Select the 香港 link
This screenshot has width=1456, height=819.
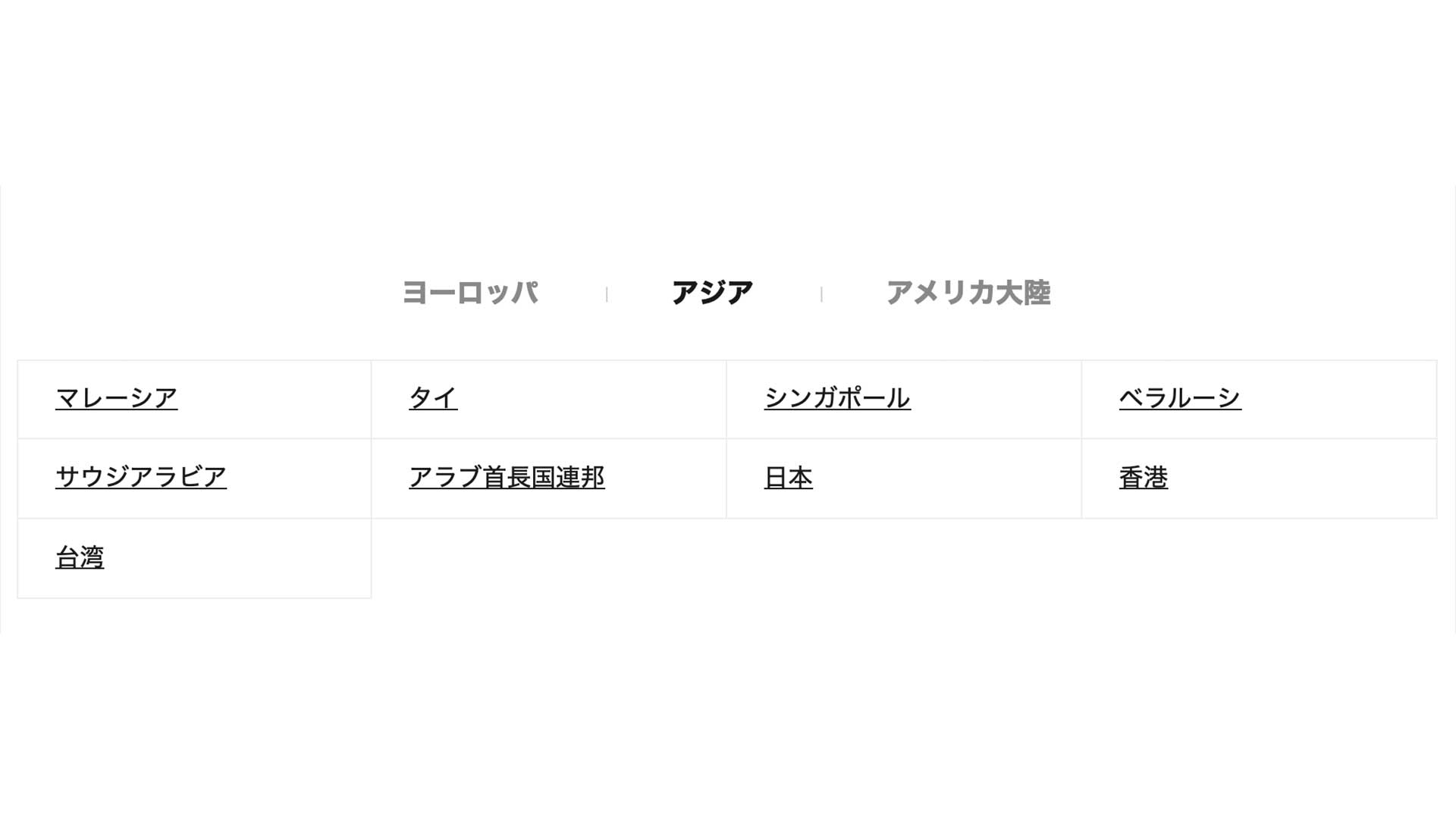1144,478
